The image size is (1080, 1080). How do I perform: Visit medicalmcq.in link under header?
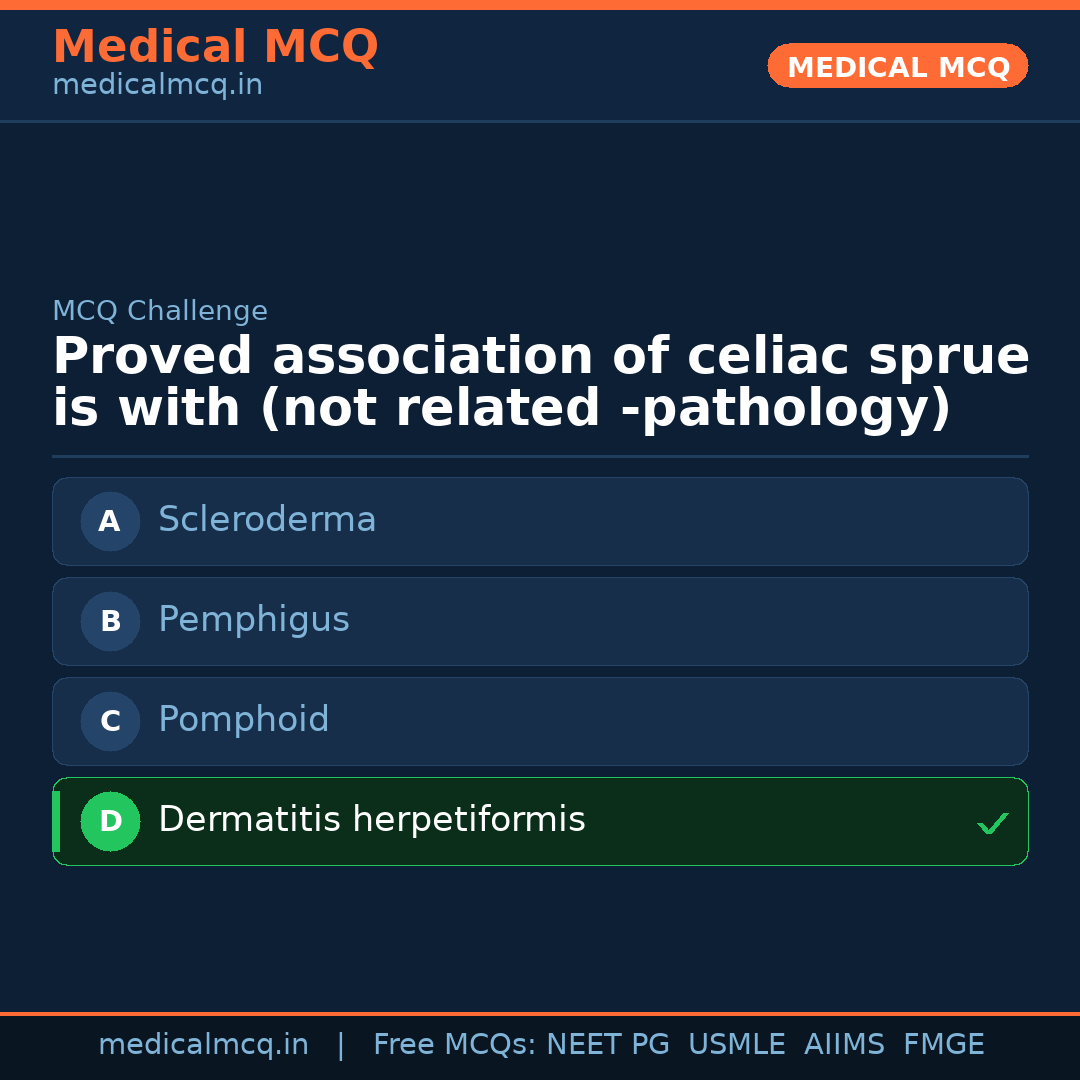point(157,86)
